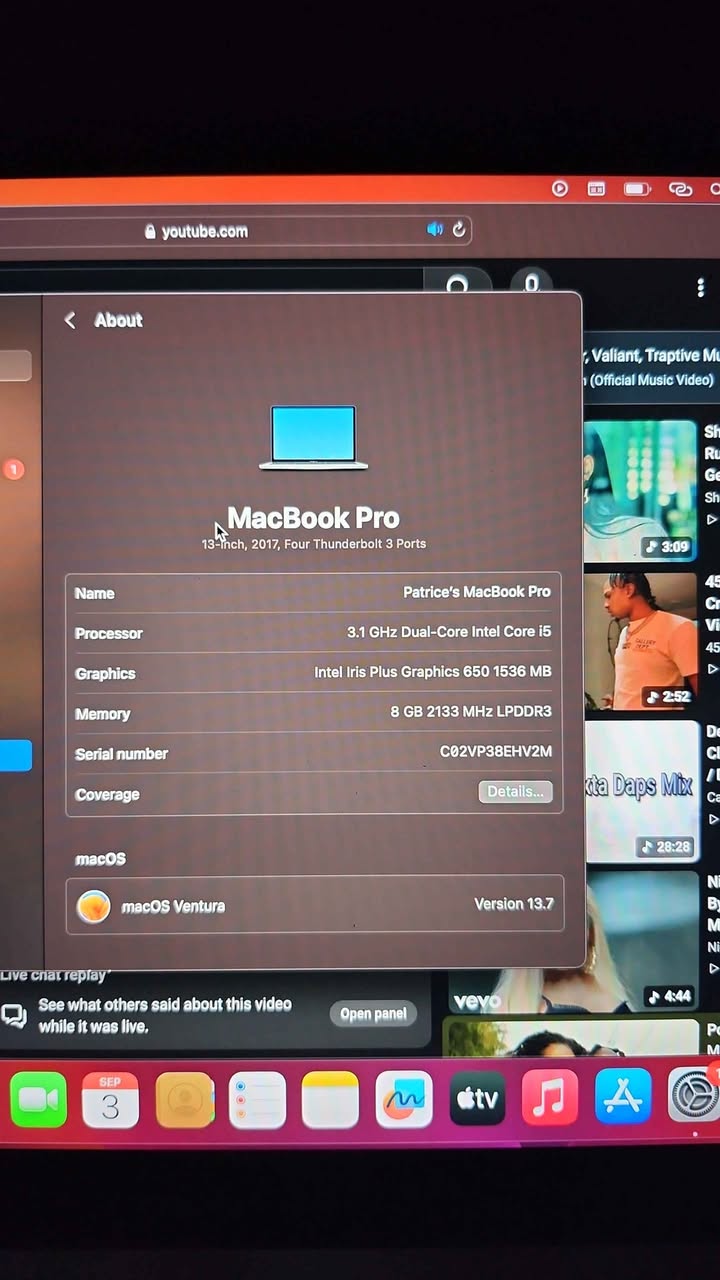
Task: Open Contacts from the Dock
Action: [x=185, y=1100]
